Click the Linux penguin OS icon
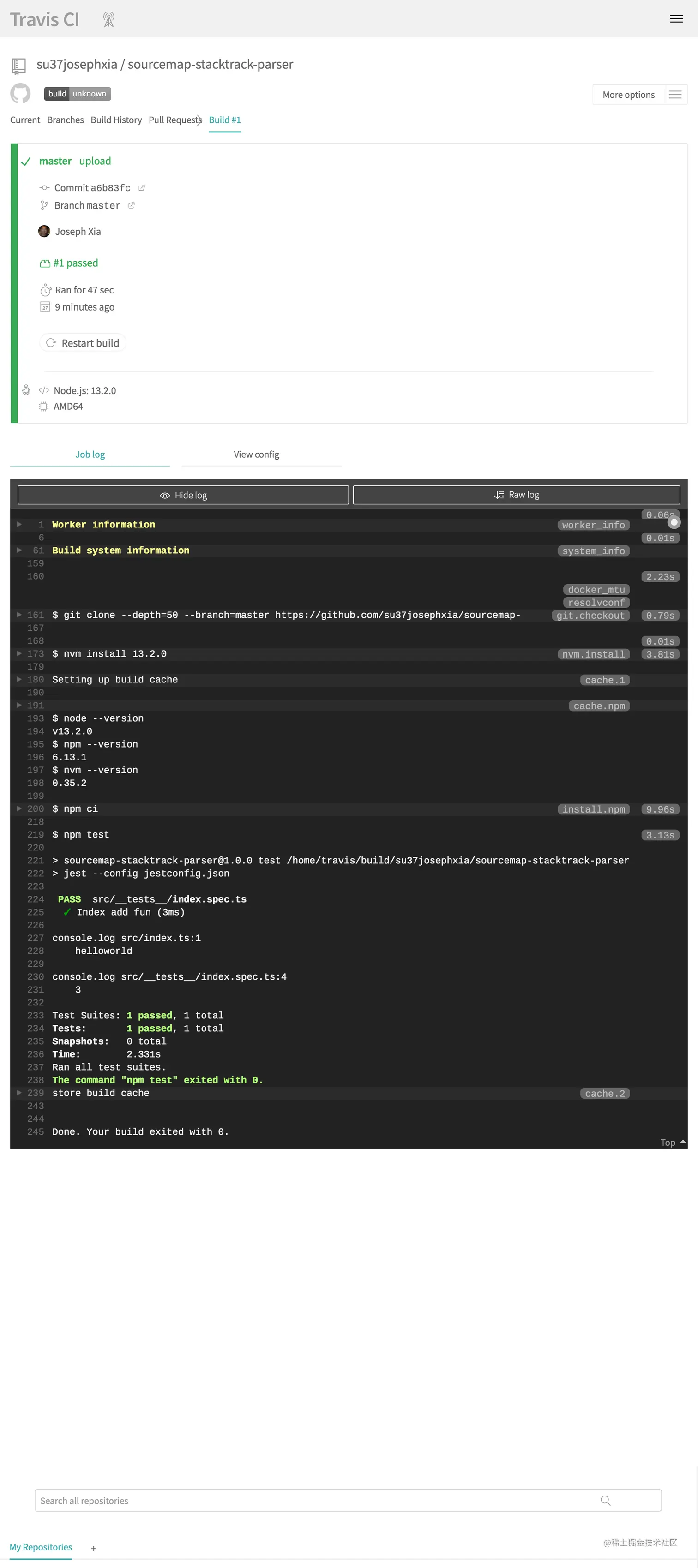 [26, 390]
